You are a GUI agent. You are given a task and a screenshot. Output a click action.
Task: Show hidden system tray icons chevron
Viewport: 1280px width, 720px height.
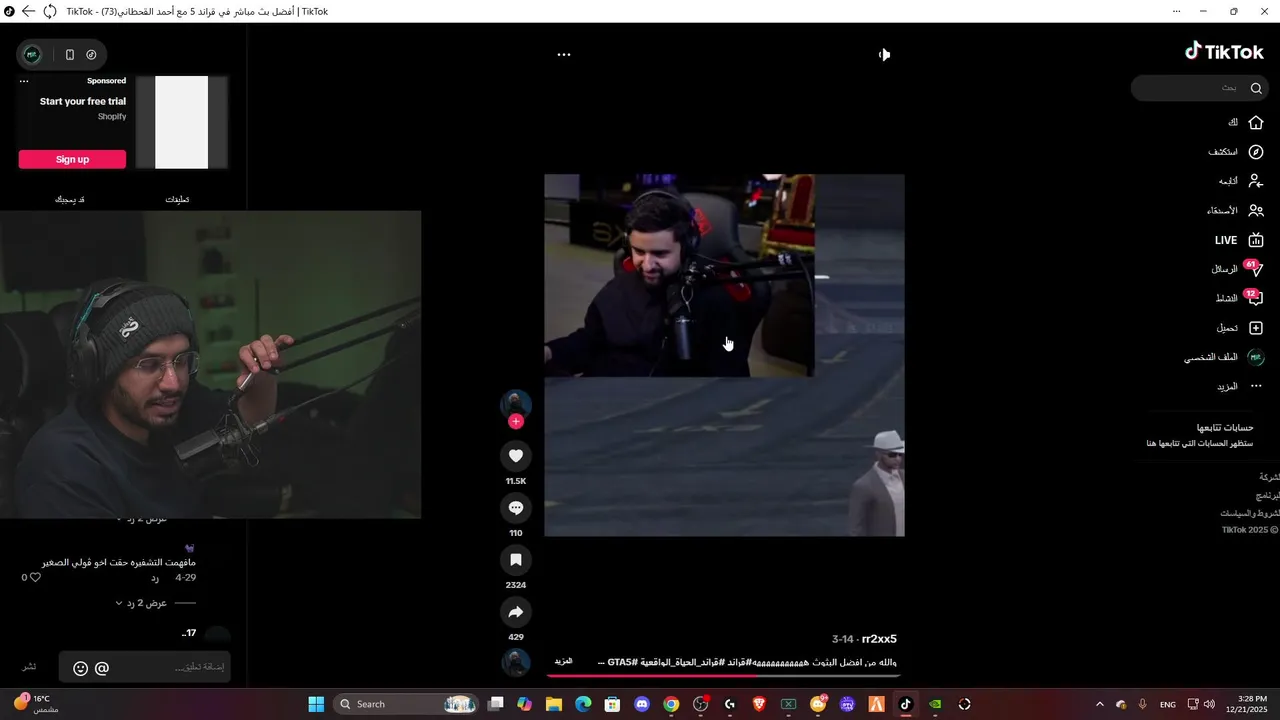coord(1100,704)
